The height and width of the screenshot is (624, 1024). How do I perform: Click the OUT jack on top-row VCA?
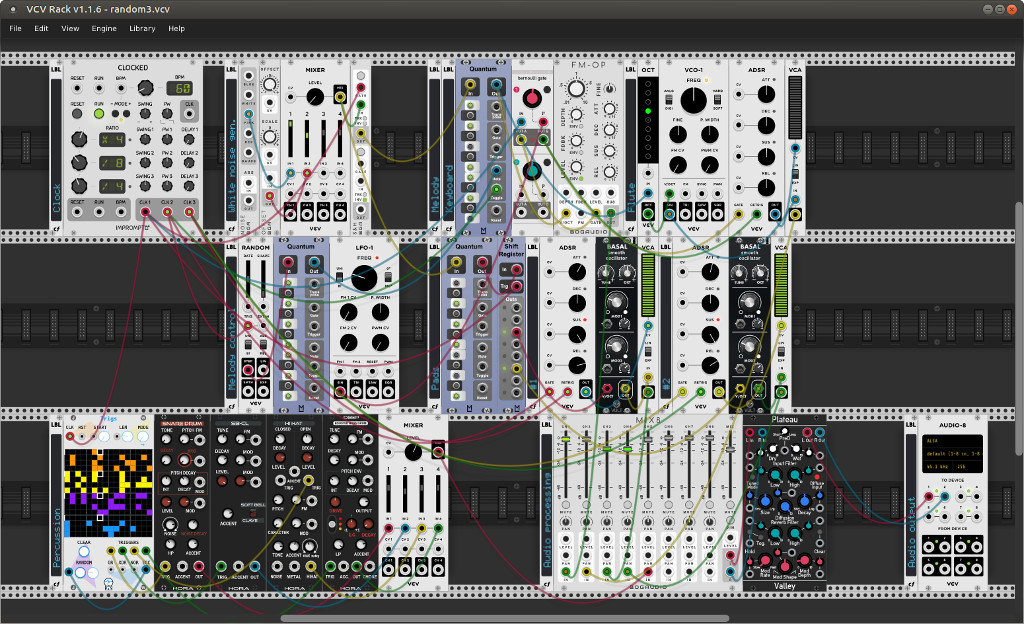795,213
